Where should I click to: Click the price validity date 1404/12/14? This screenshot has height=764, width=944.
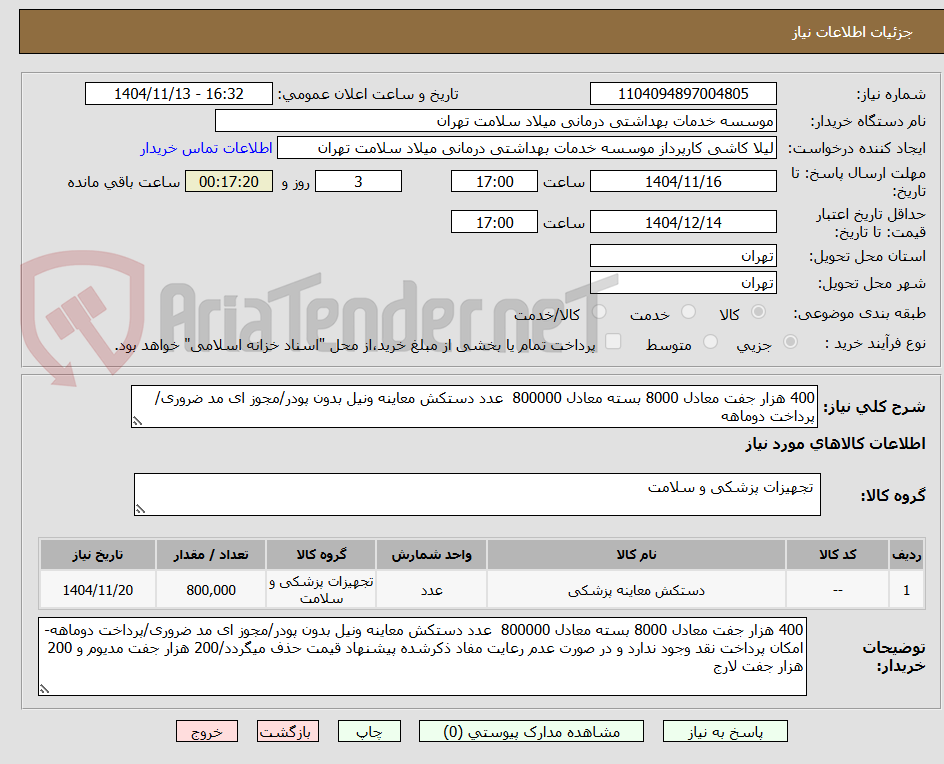coord(683,222)
